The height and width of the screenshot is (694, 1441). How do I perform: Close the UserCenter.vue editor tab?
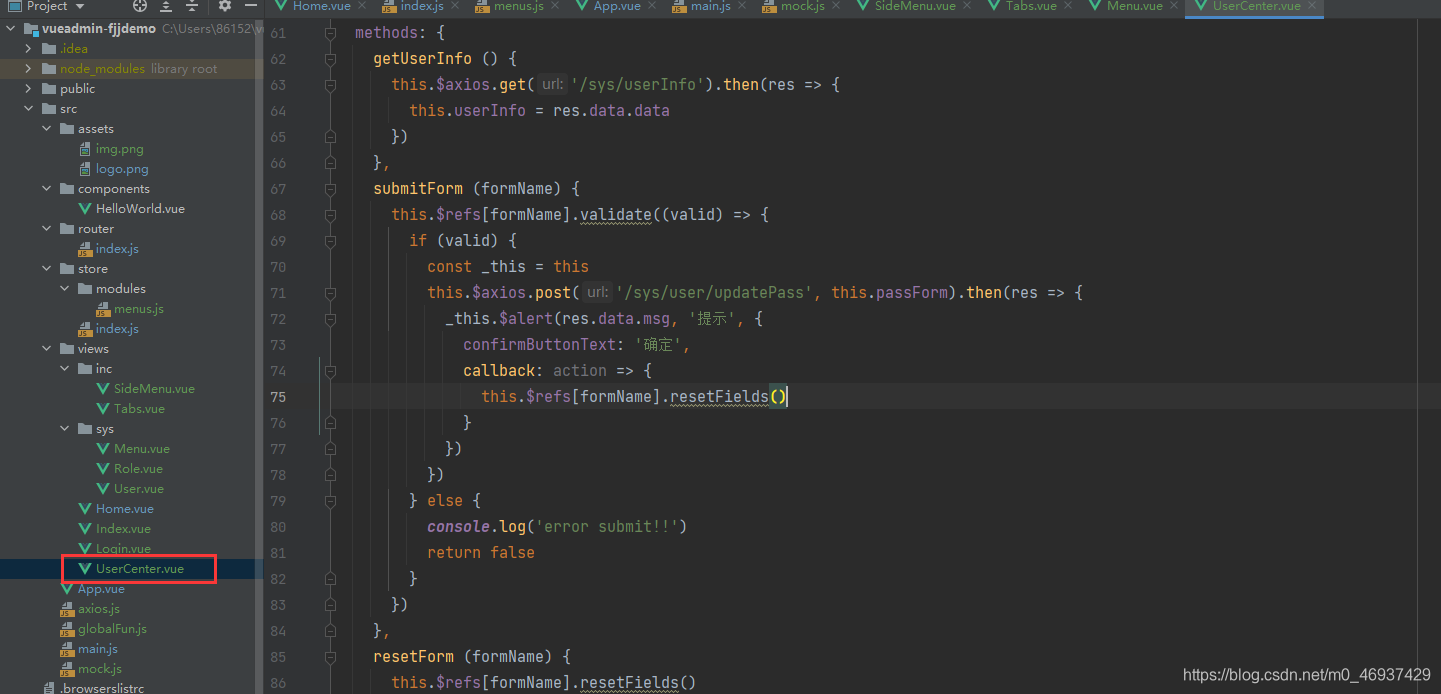point(1312,6)
